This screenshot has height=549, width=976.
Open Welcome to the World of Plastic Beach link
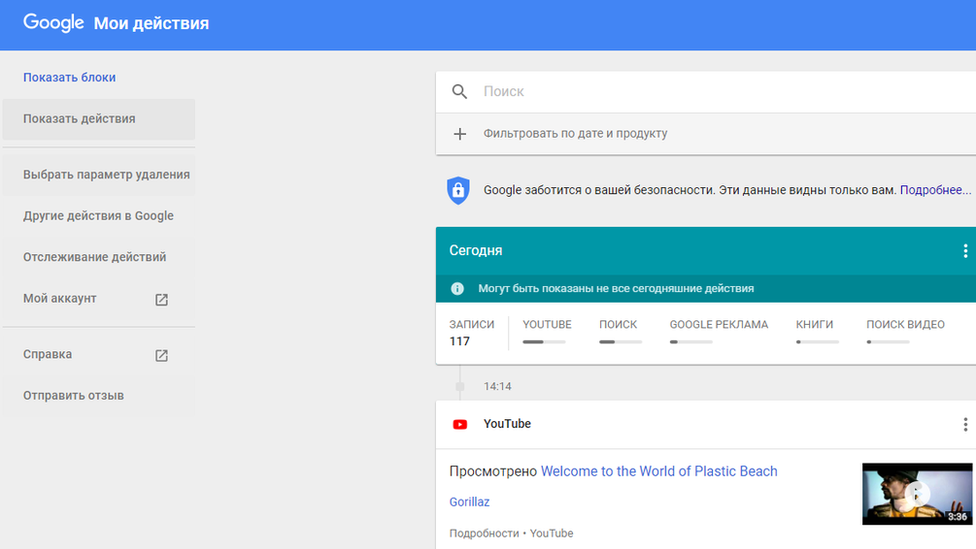659,471
